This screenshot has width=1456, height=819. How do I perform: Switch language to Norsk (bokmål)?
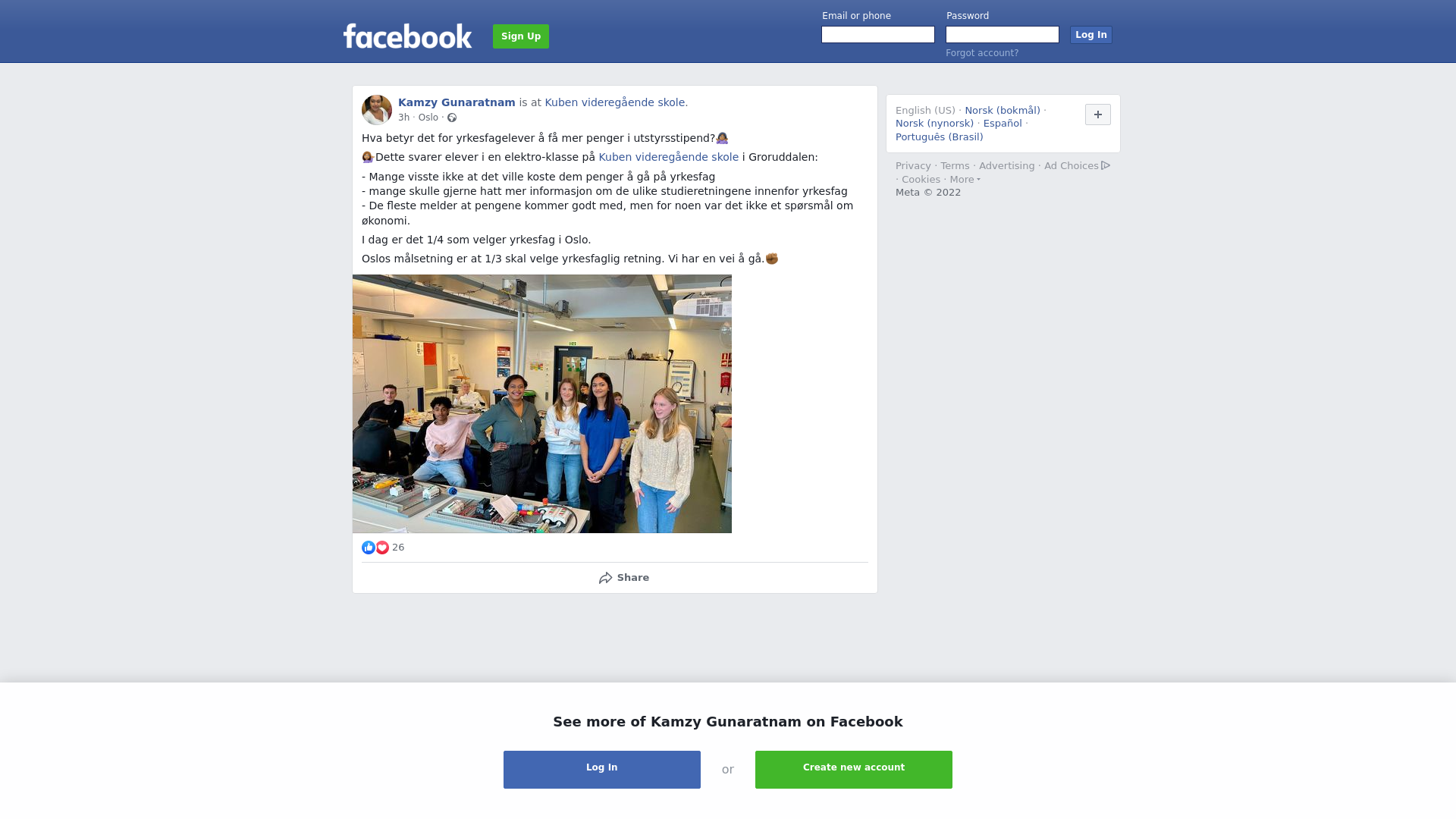[x=1003, y=111]
